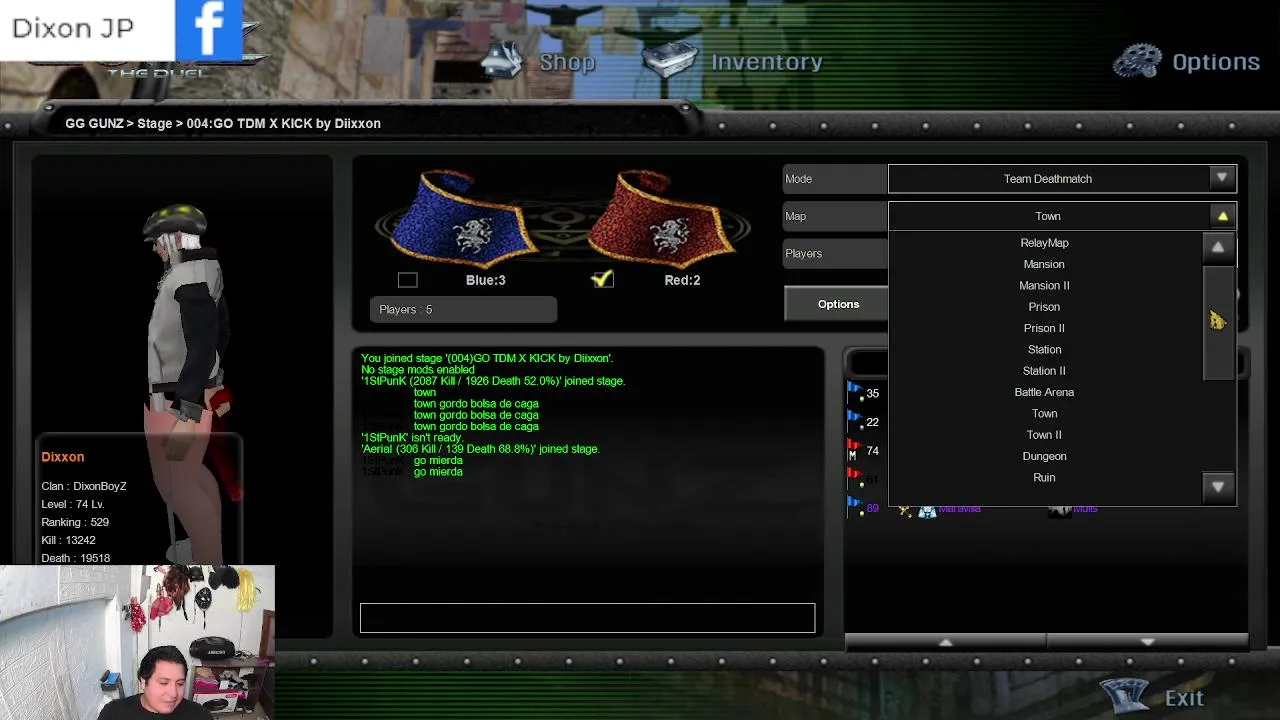The height and width of the screenshot is (720, 1280).
Task: Open the Inventory chest icon
Action: point(669,60)
